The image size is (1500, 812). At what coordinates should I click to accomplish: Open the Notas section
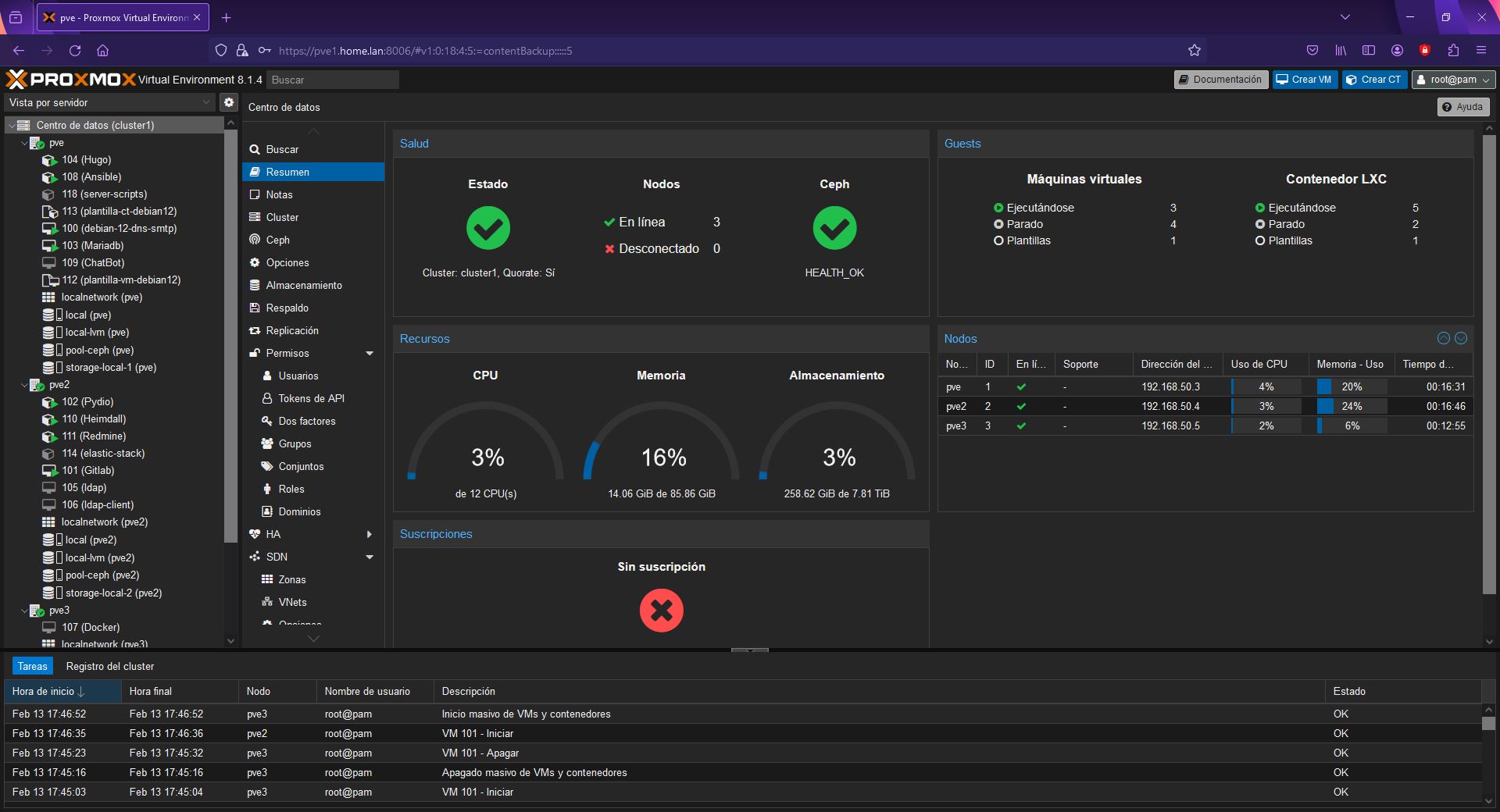click(313, 194)
